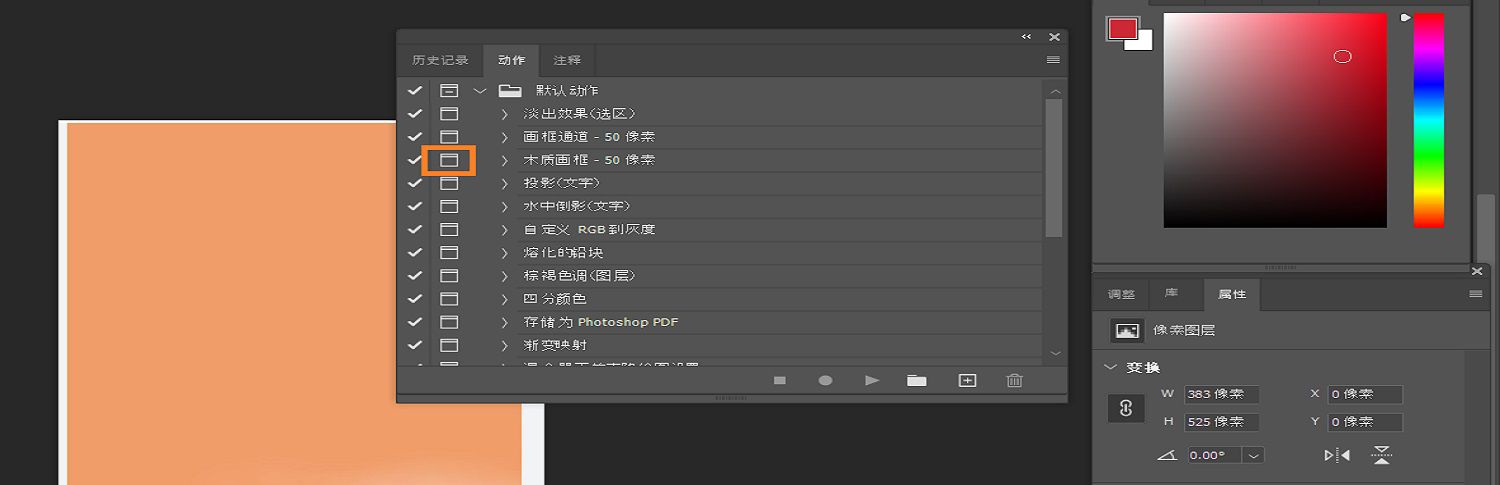
Task: Open the rotation angle dropdown
Action: [1254, 455]
